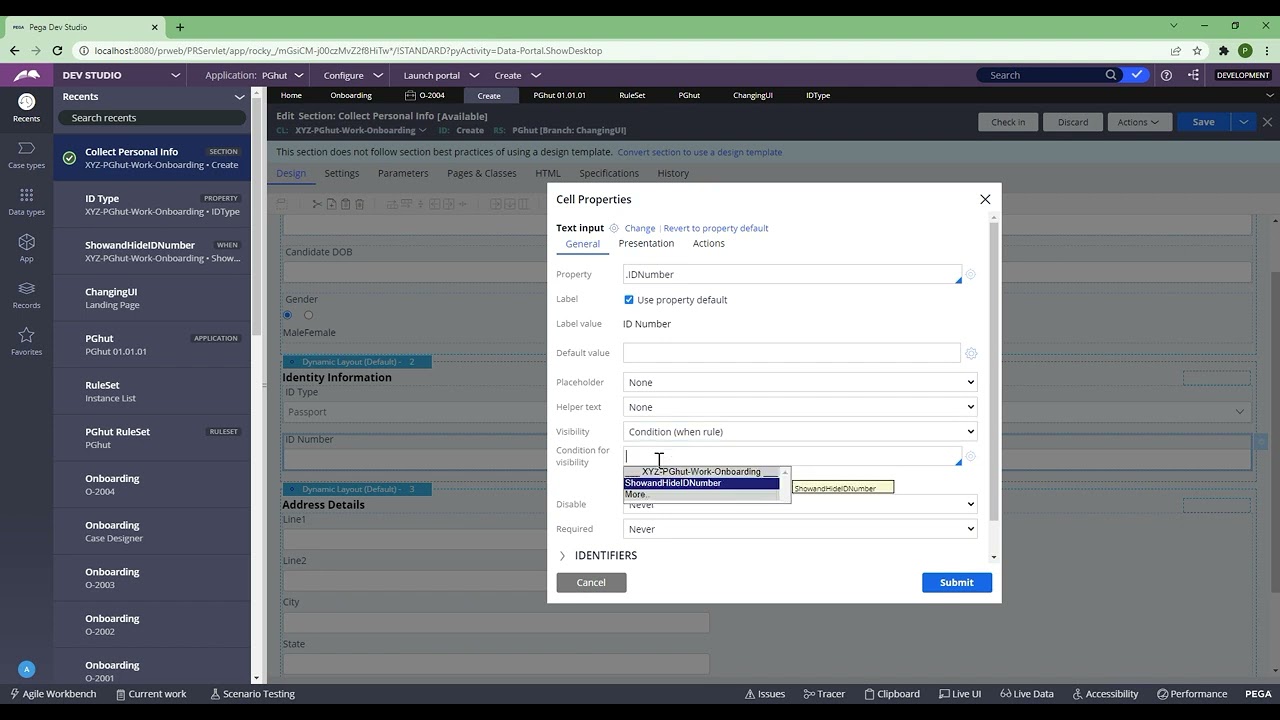
Task: Select ShowandHideIDNumber from suggestions
Action: pyautogui.click(x=701, y=483)
